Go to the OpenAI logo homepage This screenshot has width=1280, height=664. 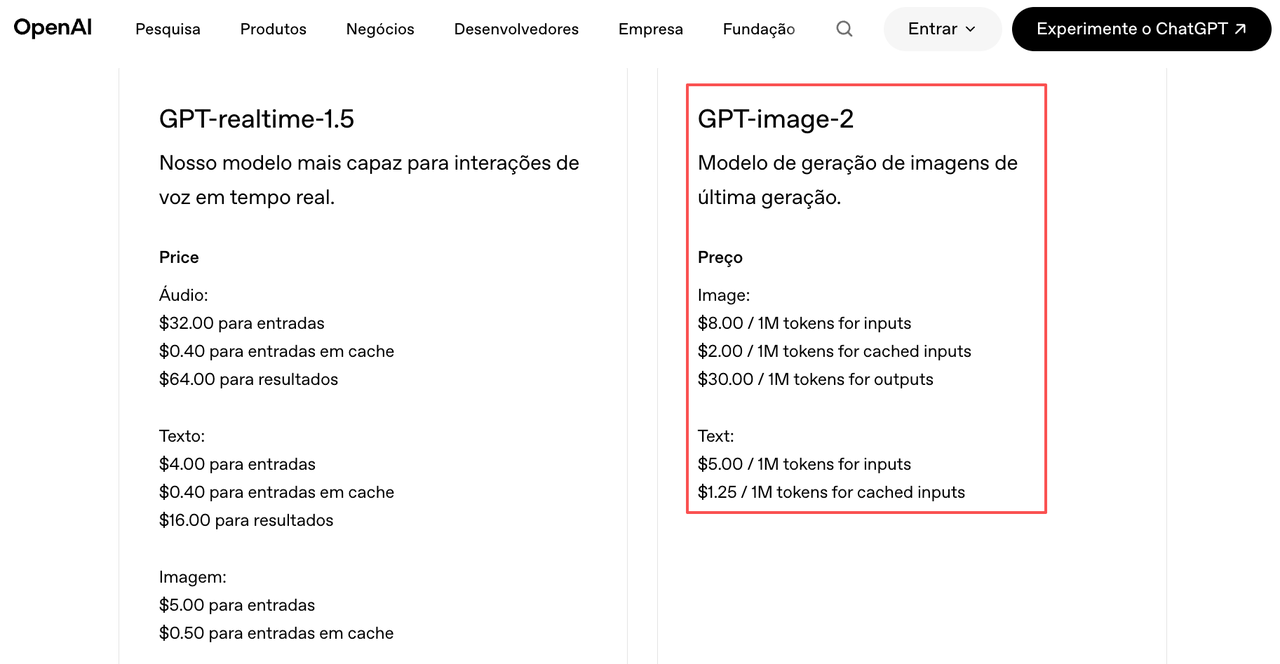click(x=53, y=28)
